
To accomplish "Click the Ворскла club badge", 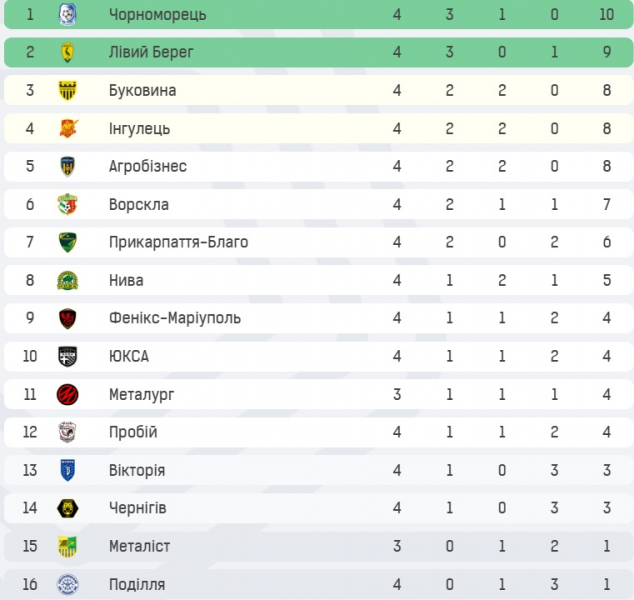I will click(68, 204).
